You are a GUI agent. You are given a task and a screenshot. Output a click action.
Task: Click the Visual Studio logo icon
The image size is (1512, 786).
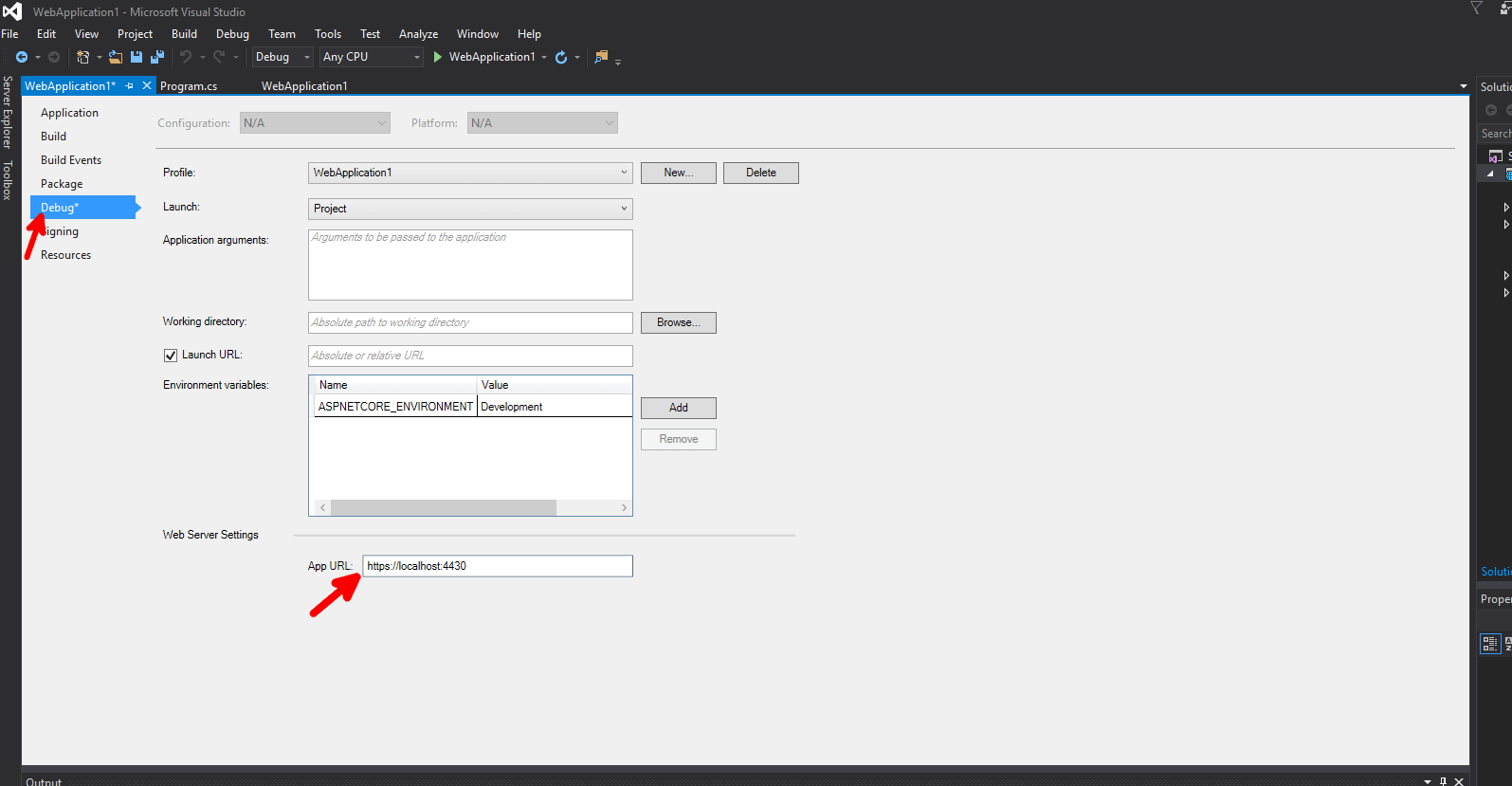pos(11,11)
